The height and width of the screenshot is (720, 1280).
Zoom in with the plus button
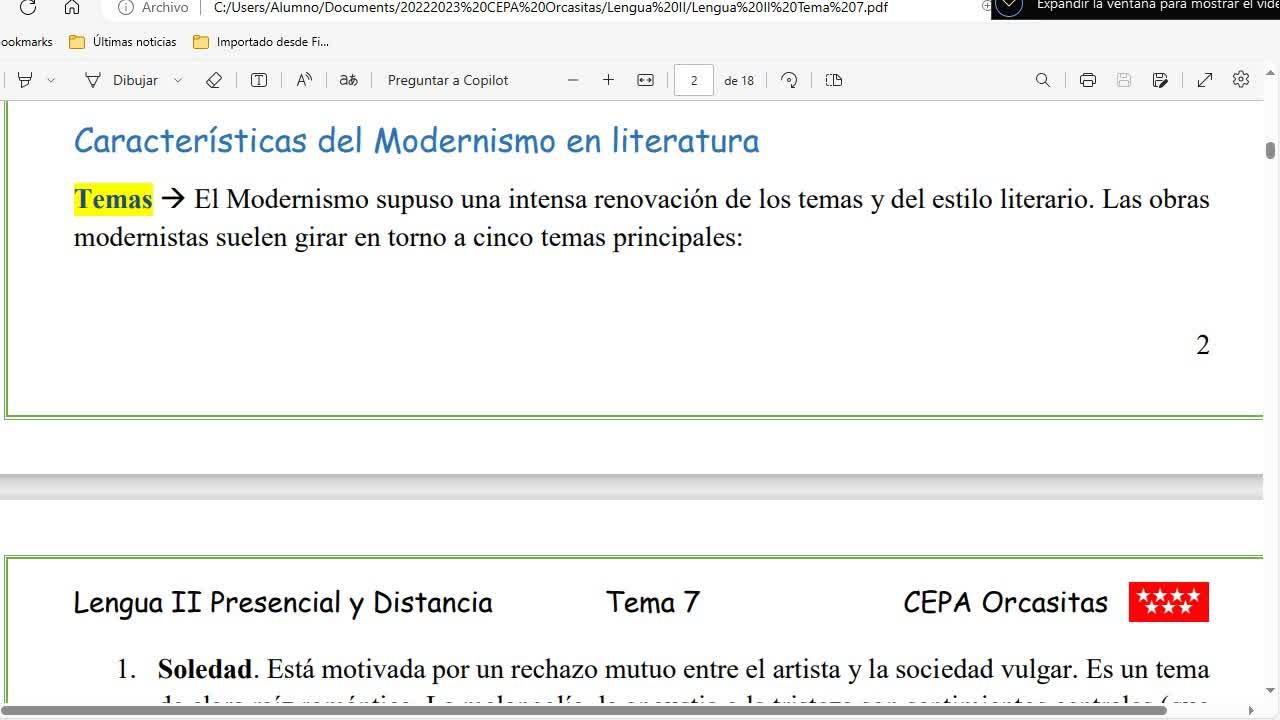tap(608, 80)
